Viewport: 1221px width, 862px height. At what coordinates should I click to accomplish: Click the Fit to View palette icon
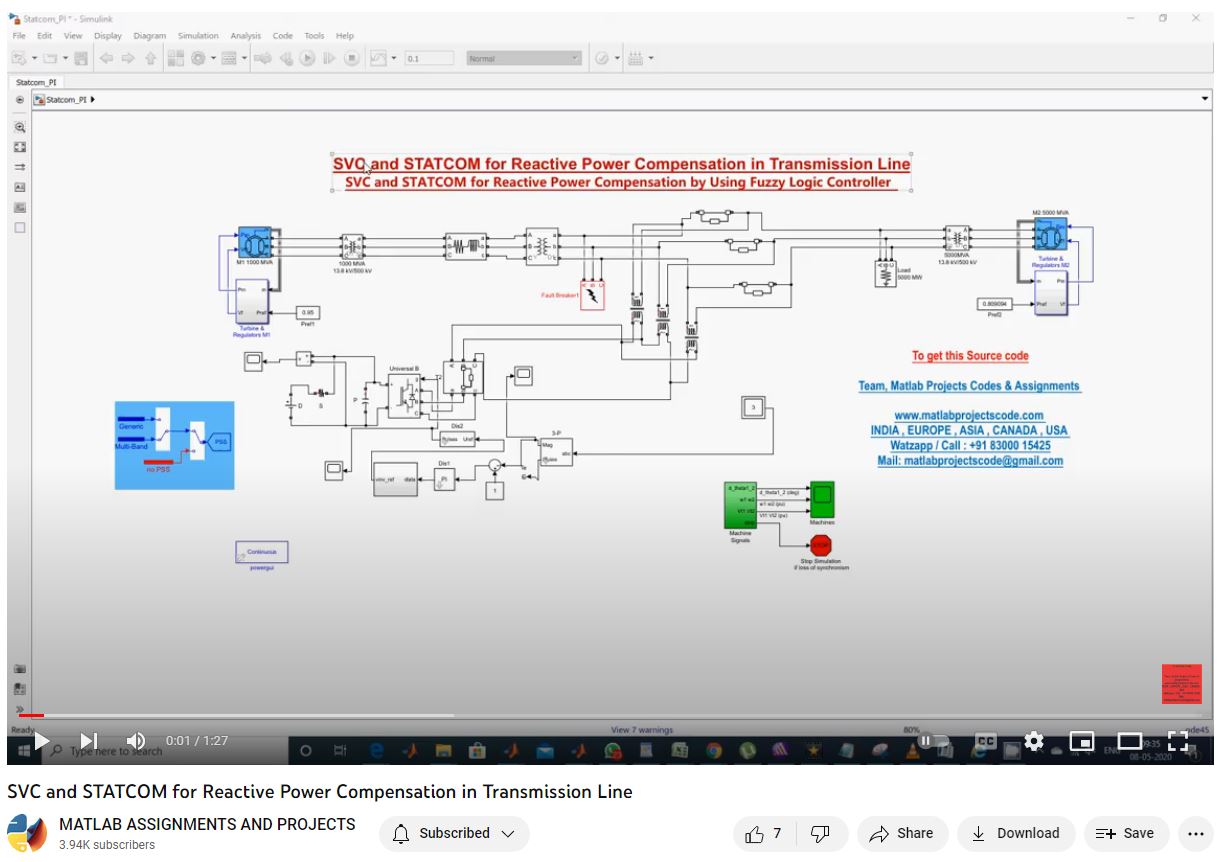[19, 147]
